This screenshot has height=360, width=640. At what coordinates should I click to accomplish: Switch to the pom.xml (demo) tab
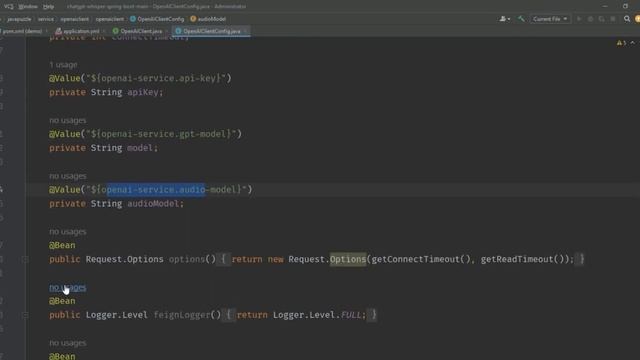tap(22, 31)
